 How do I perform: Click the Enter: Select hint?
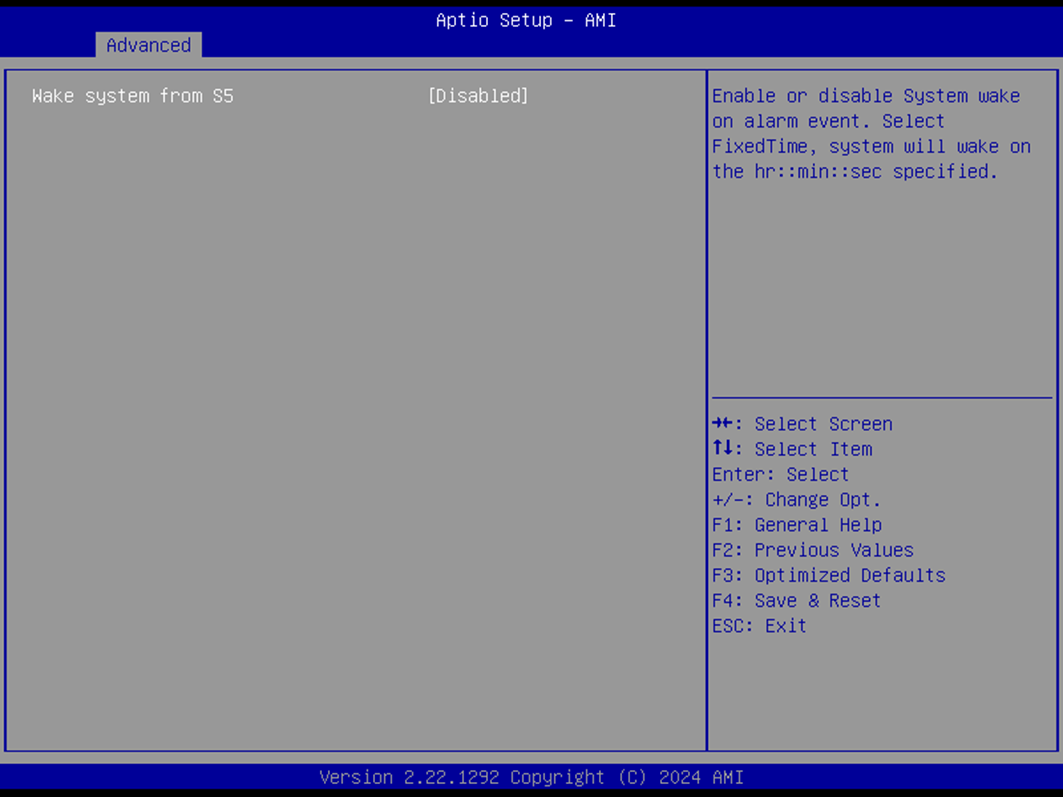[780, 474]
